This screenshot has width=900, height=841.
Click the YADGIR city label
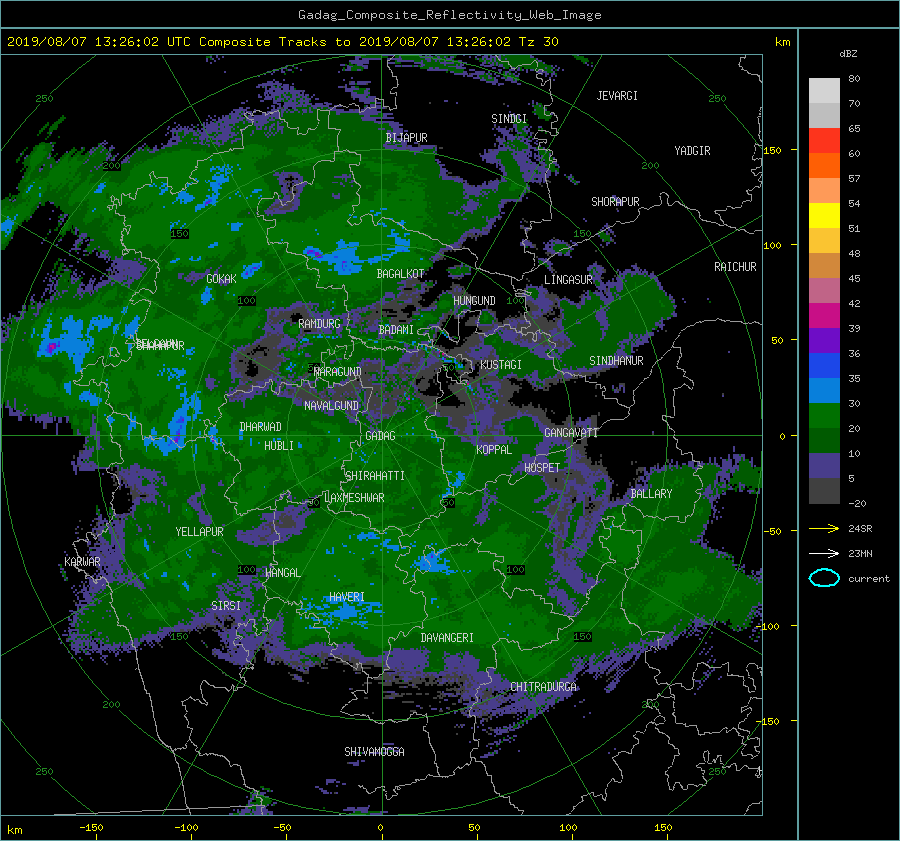click(692, 151)
